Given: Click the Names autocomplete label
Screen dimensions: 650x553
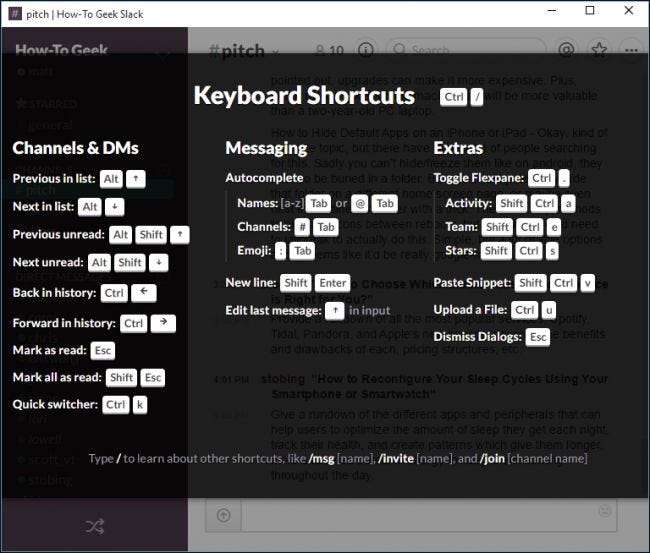Looking at the screenshot, I should tap(257, 203).
